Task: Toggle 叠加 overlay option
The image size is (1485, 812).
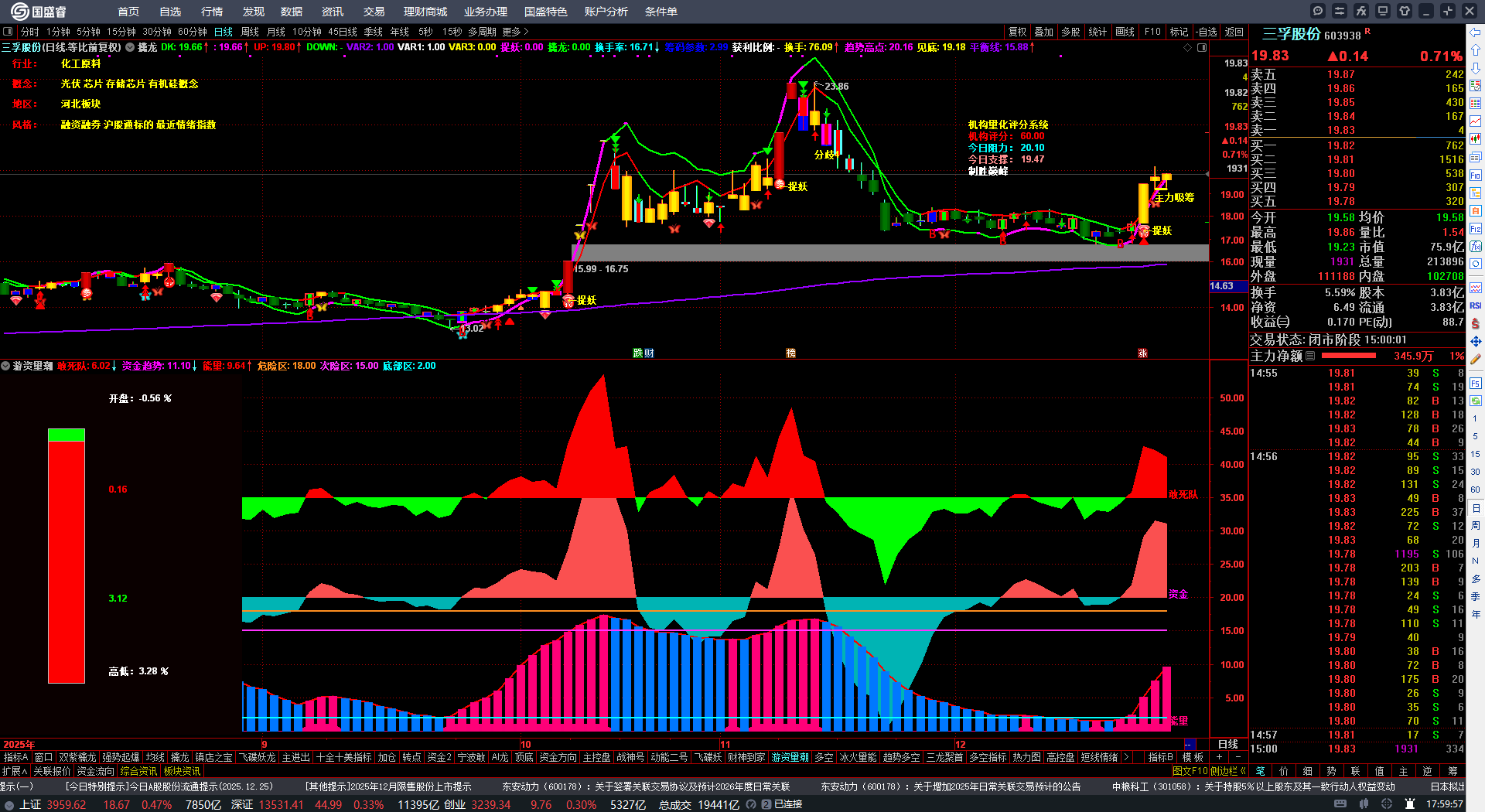Action: point(1044,32)
